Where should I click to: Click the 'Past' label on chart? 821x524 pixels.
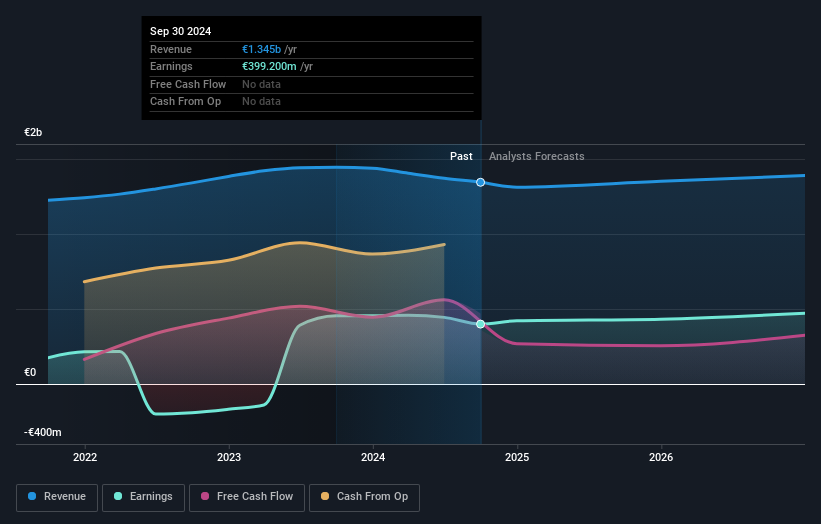coord(461,156)
